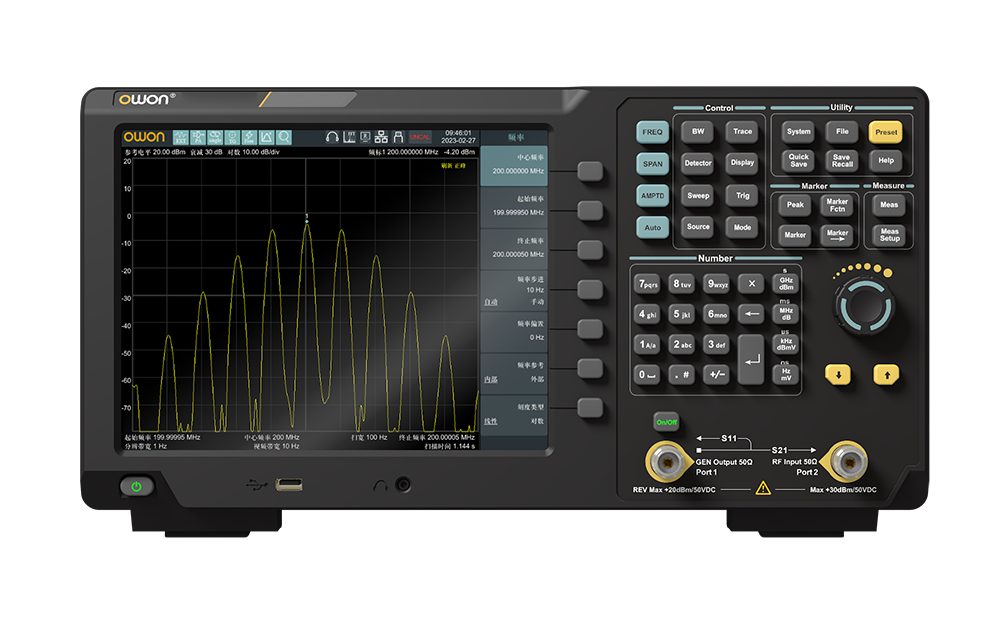
Task: Click the 7 pqrs number key
Action: pos(649,284)
